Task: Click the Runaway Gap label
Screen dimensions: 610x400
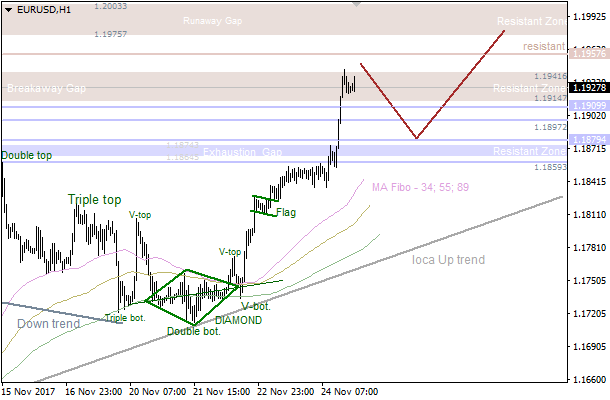Action: [x=213, y=21]
